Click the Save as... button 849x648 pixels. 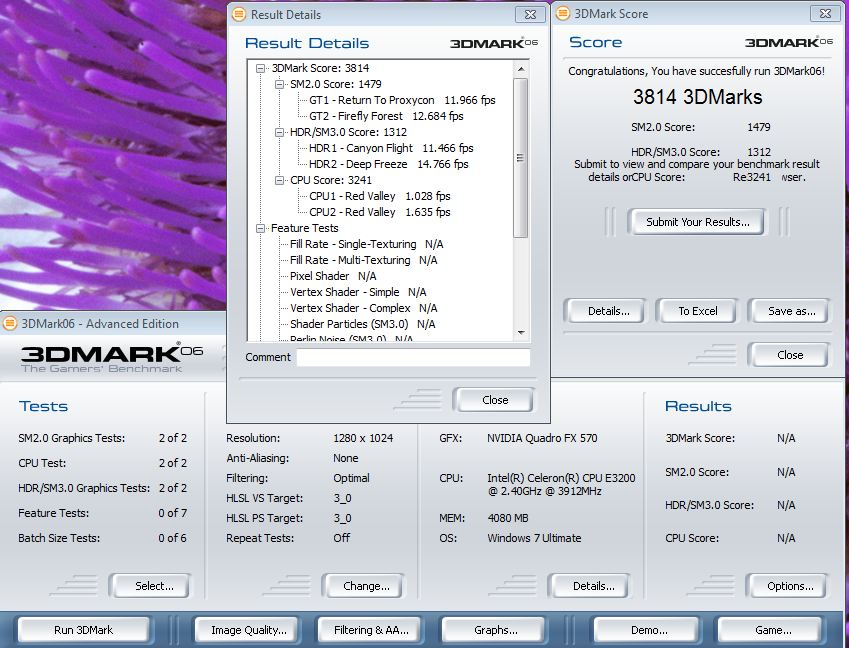791,311
